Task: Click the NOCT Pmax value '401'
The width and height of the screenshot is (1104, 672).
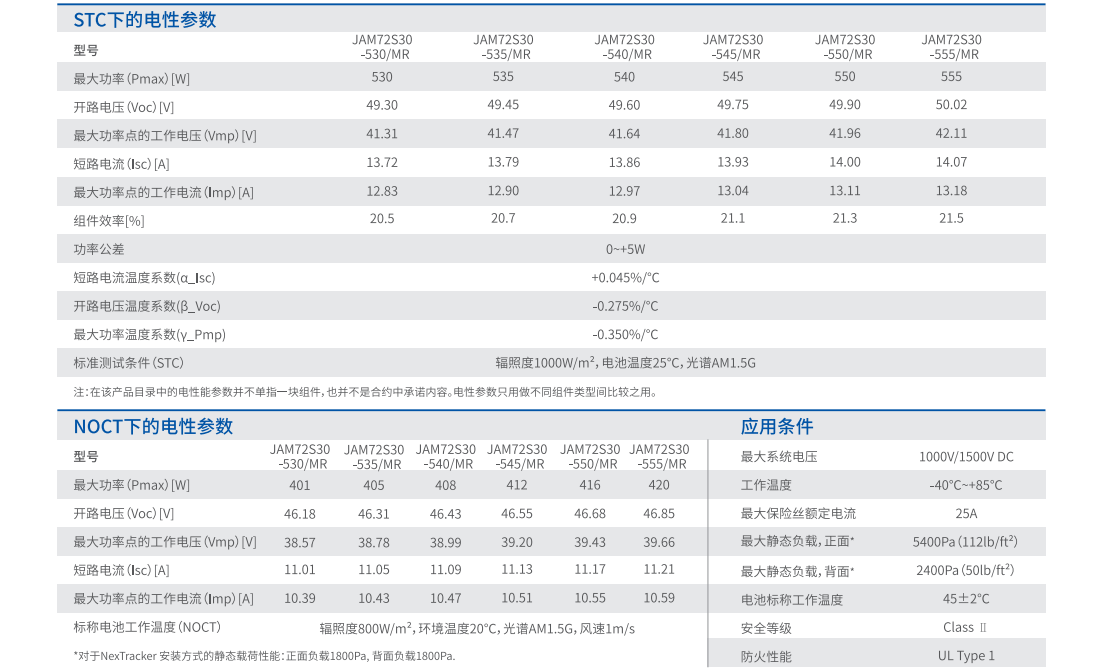Action: [x=300, y=485]
